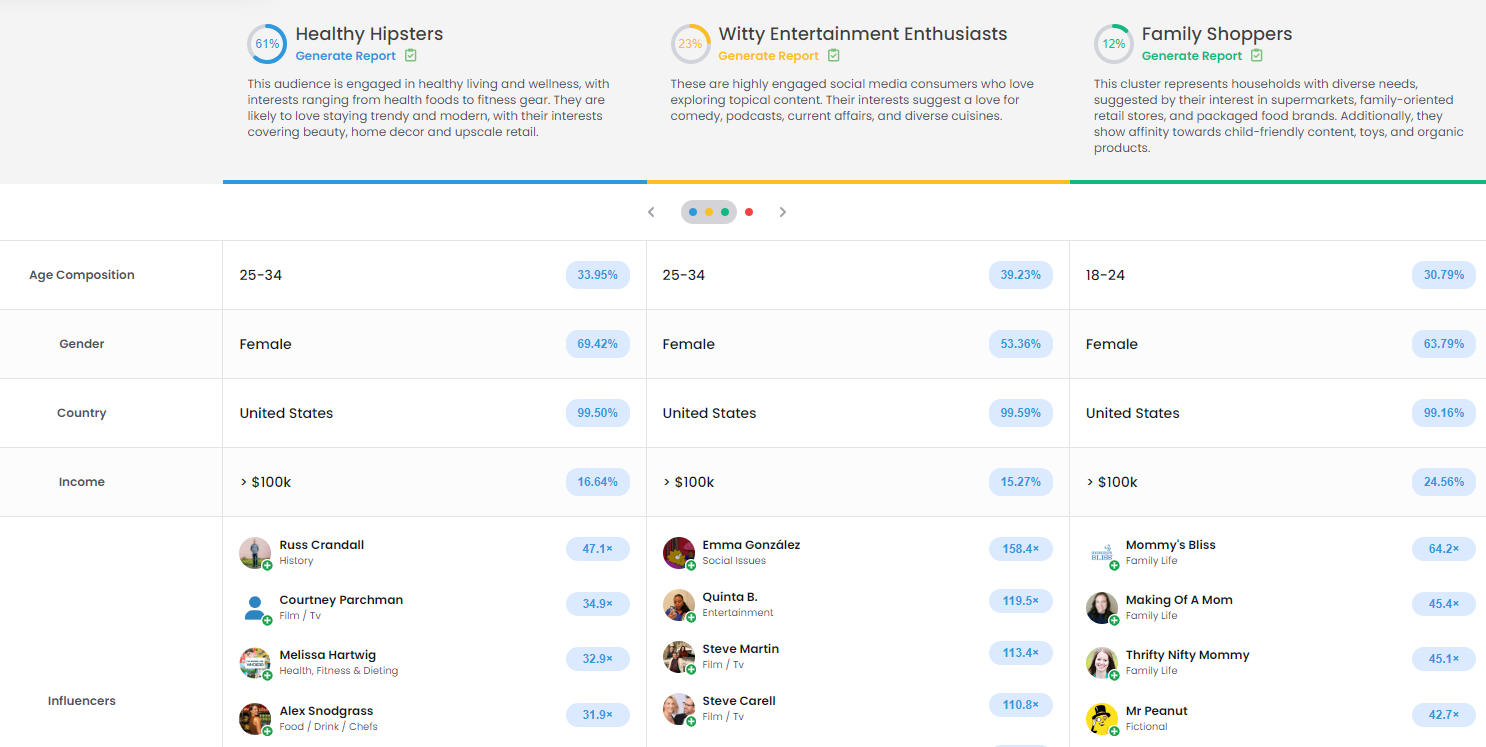The height and width of the screenshot is (747, 1486).
Task: Click Melissa Hartwig's 32.9× affinity badge
Action: click(x=597, y=659)
